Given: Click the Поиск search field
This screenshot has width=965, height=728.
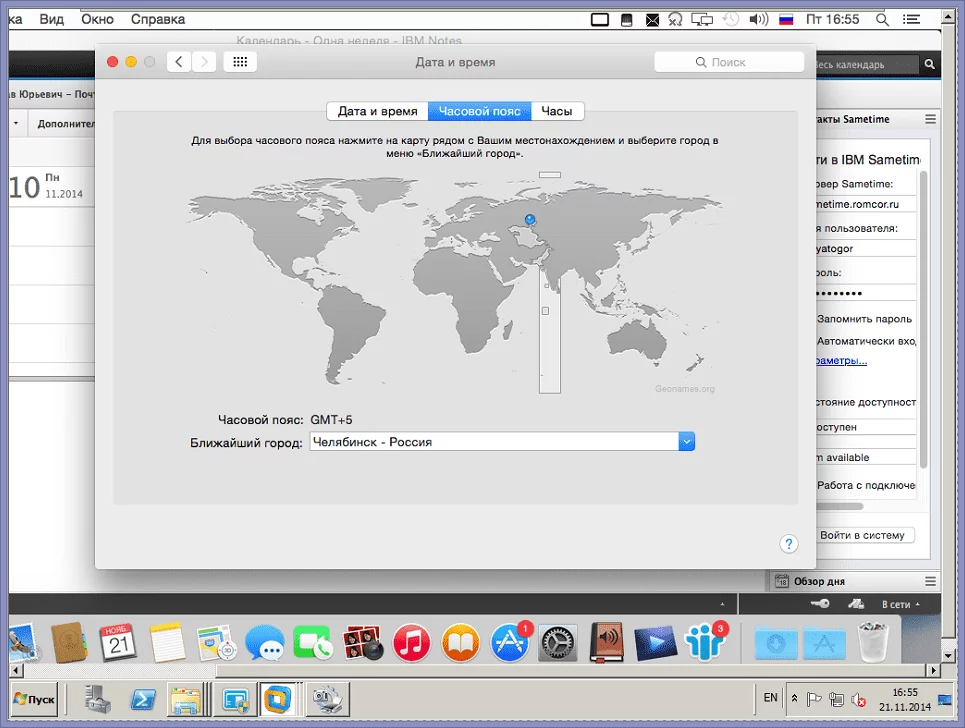Looking at the screenshot, I should pyautogui.click(x=729, y=62).
